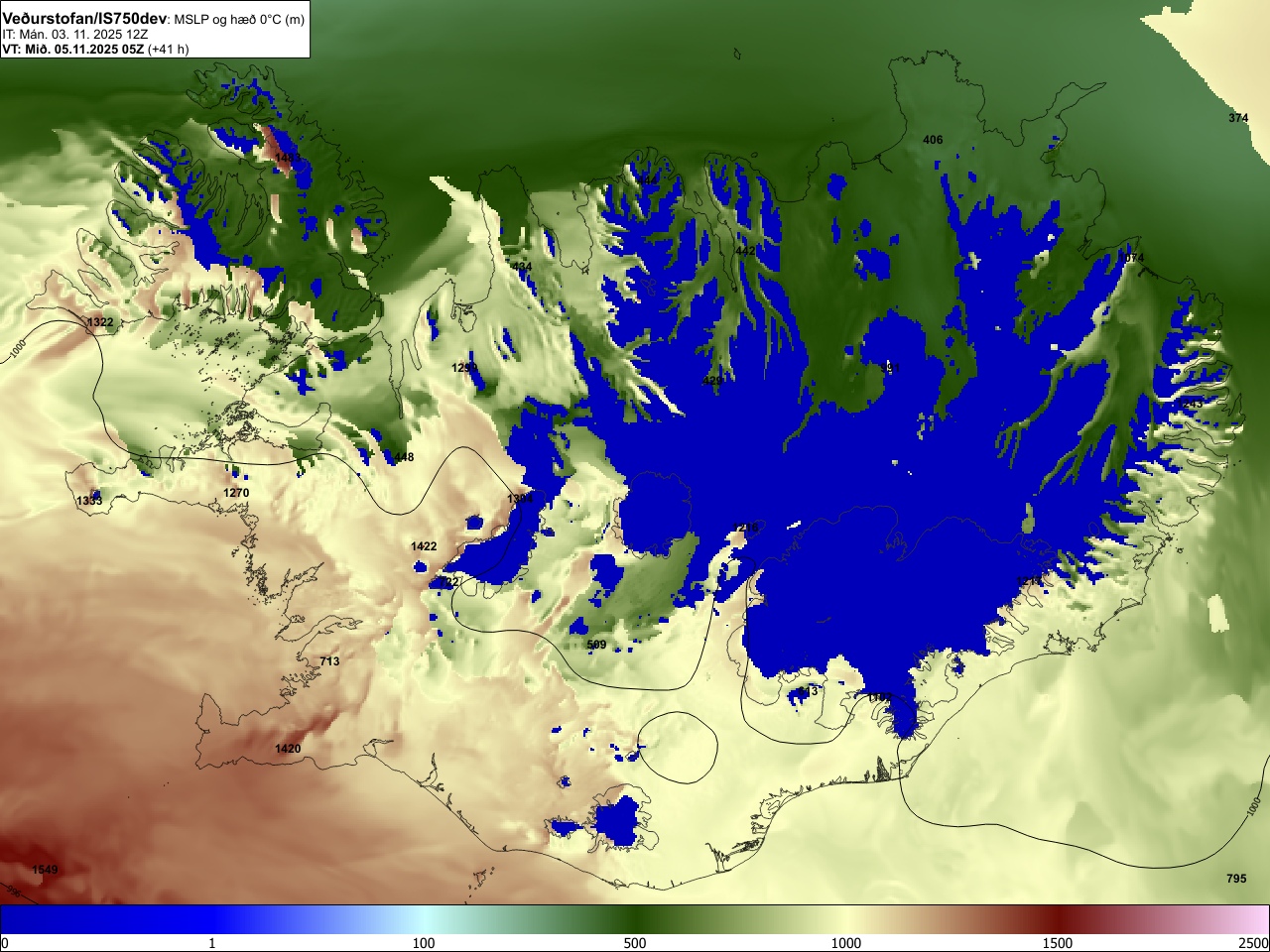
Task: Click the colour scale label 0
Action: (x=5, y=942)
